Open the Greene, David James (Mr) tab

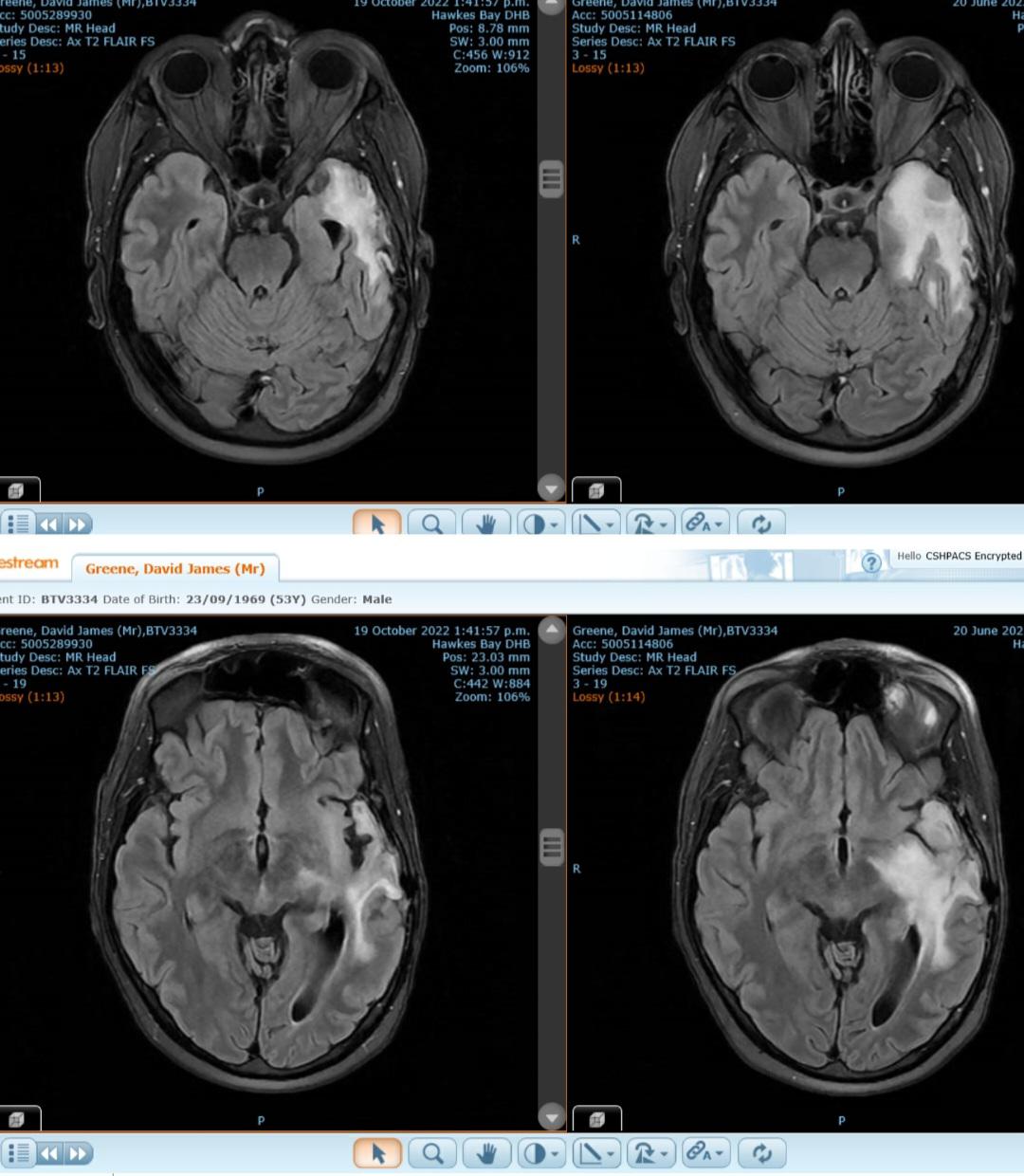[175, 569]
